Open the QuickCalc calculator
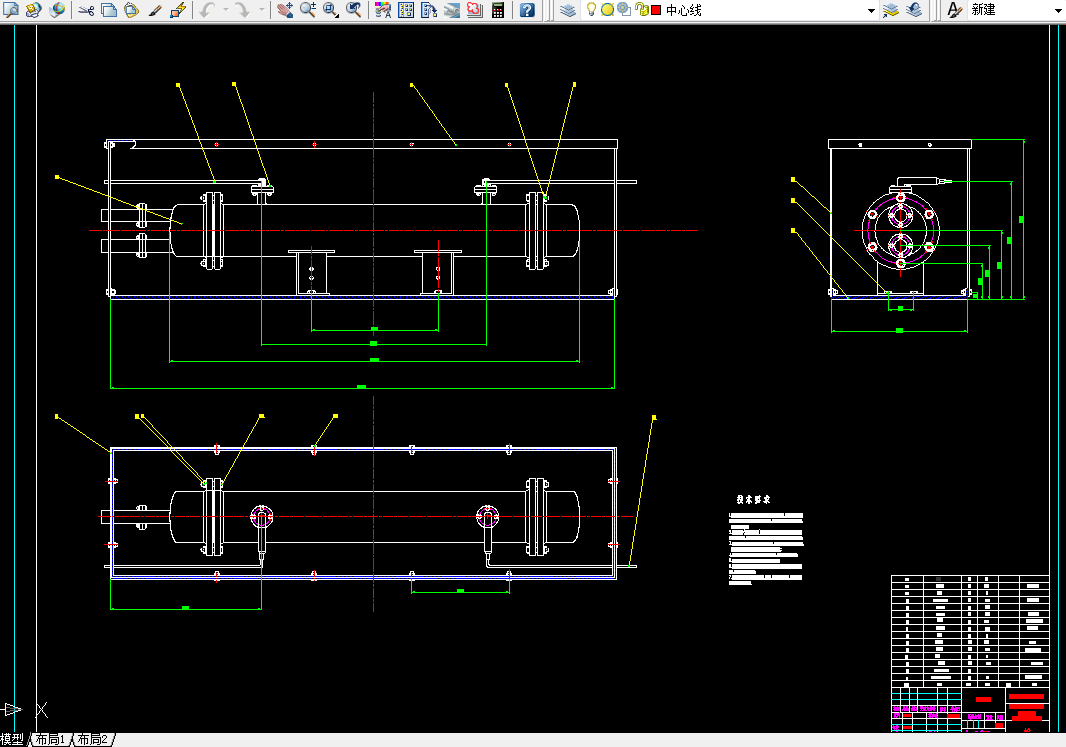Screen dimensions: 1066x747 tap(498, 10)
